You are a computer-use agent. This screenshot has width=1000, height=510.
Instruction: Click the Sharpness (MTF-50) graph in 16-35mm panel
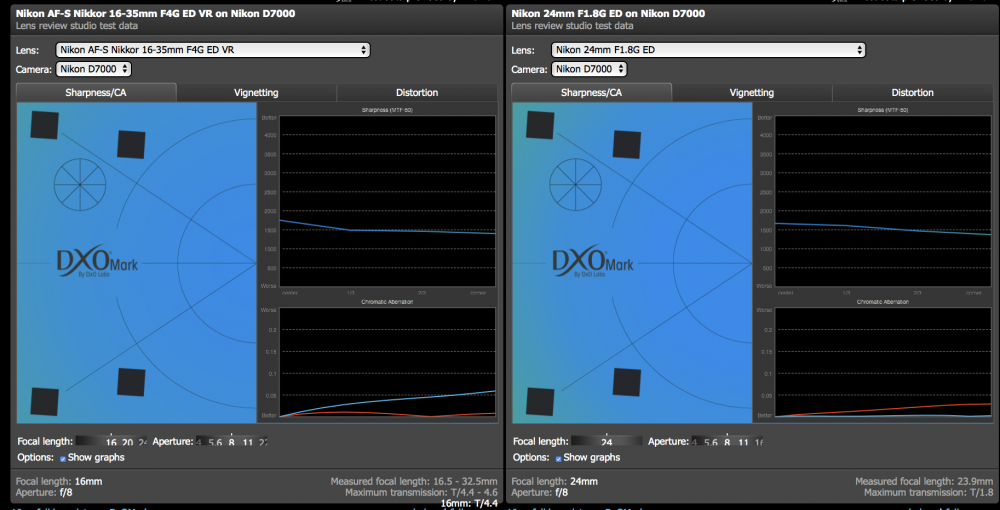pyautogui.click(x=388, y=201)
